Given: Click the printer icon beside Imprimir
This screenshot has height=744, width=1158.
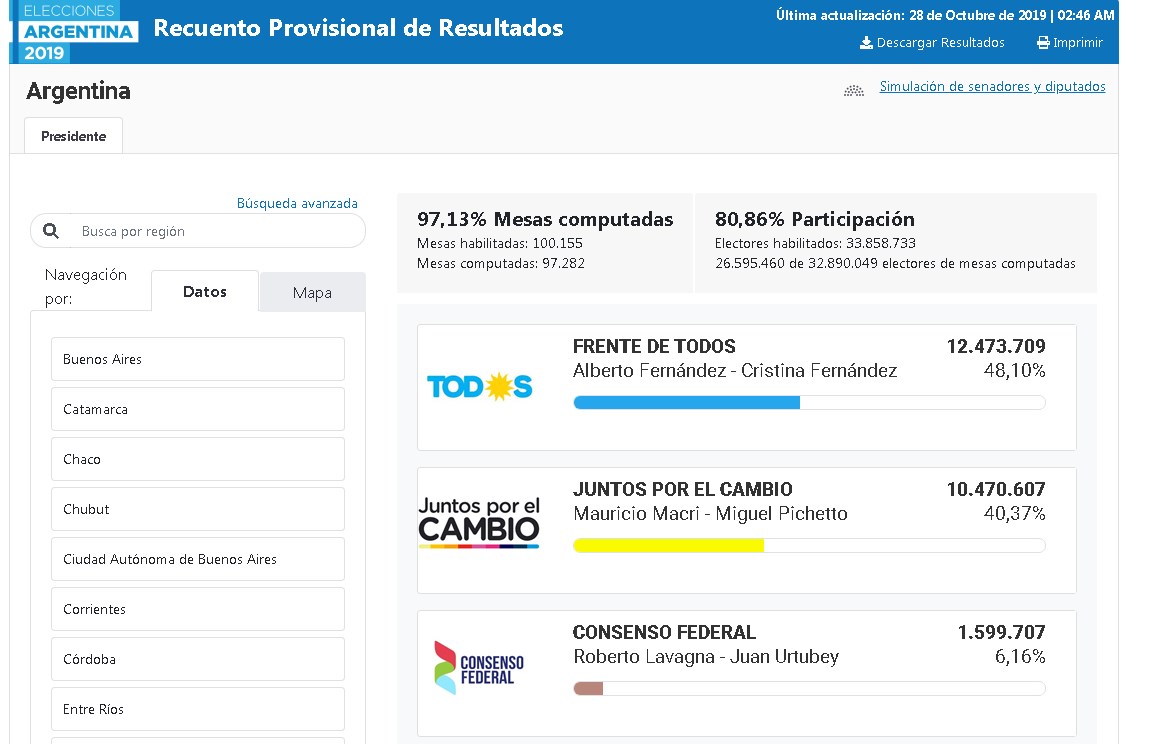Looking at the screenshot, I should (1043, 43).
